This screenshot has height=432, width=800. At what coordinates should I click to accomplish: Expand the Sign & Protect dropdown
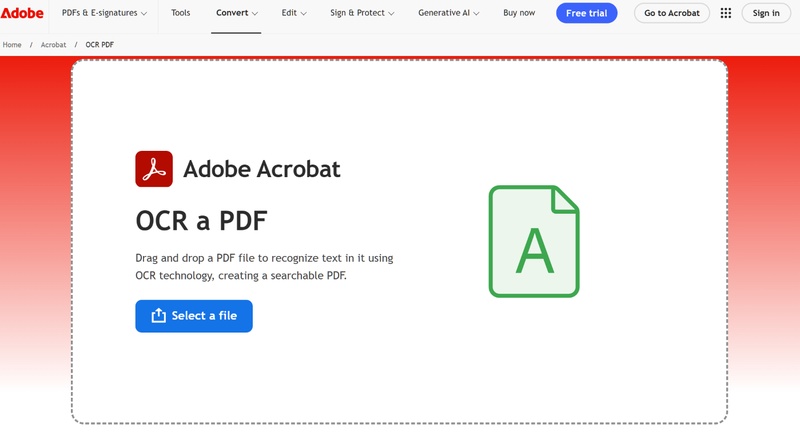pos(362,13)
